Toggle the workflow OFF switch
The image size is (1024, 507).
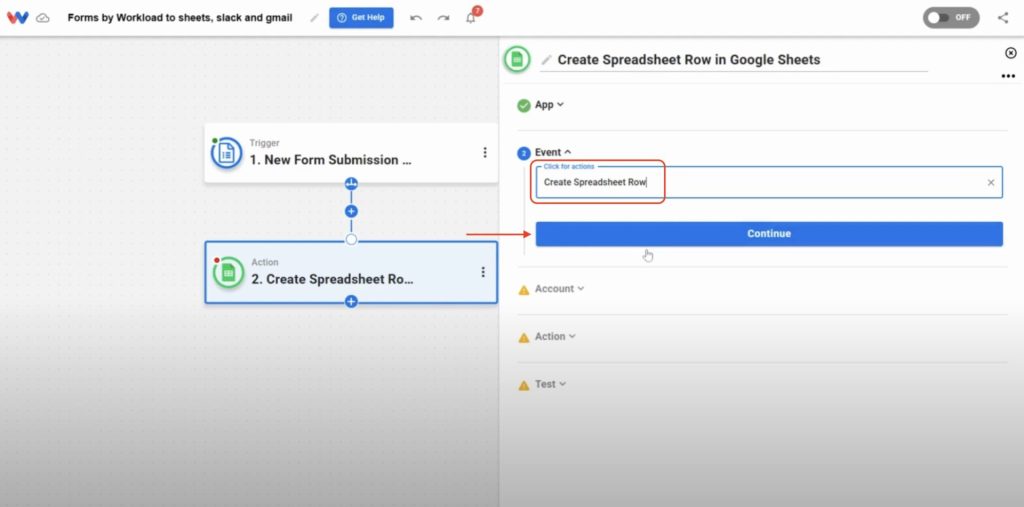(x=951, y=18)
